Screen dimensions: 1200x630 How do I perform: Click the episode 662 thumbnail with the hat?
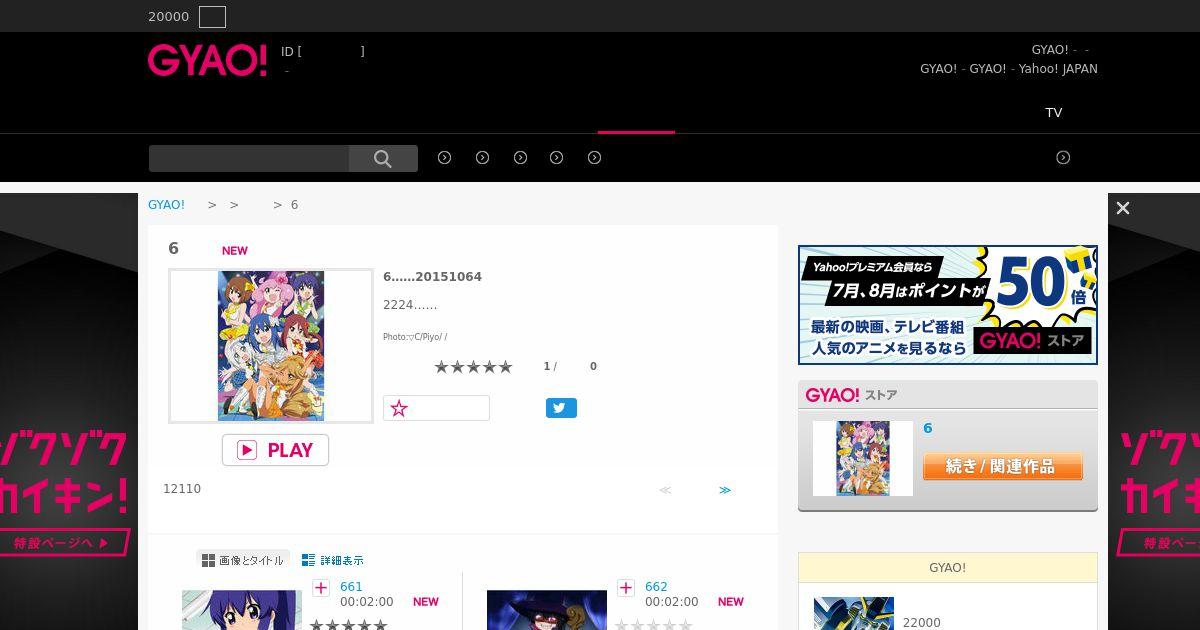pos(547,610)
